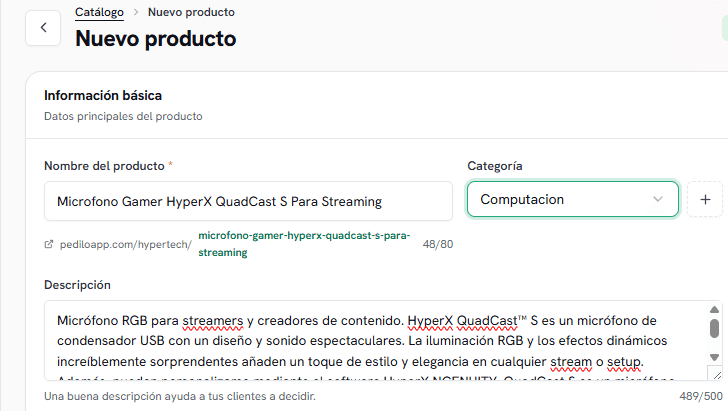
Task: Click the Información básica section heading
Action: pos(103,96)
